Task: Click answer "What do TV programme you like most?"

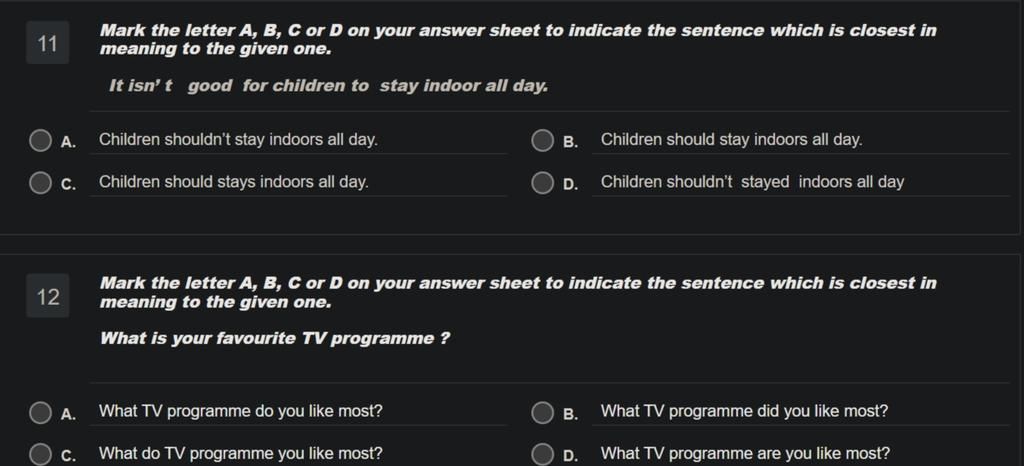Action: [x=241, y=454]
